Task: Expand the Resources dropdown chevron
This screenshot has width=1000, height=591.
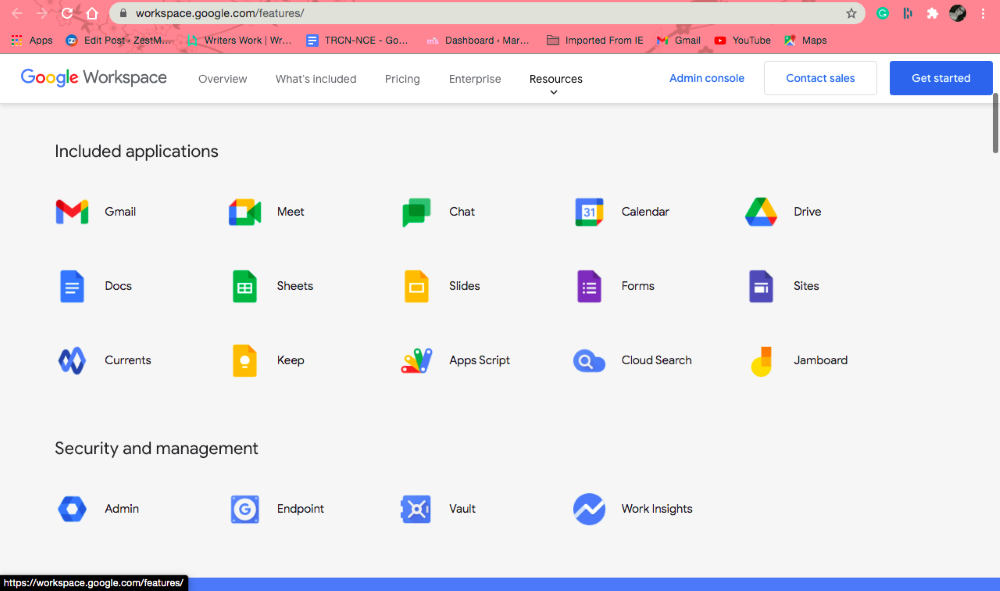Action: (x=554, y=92)
